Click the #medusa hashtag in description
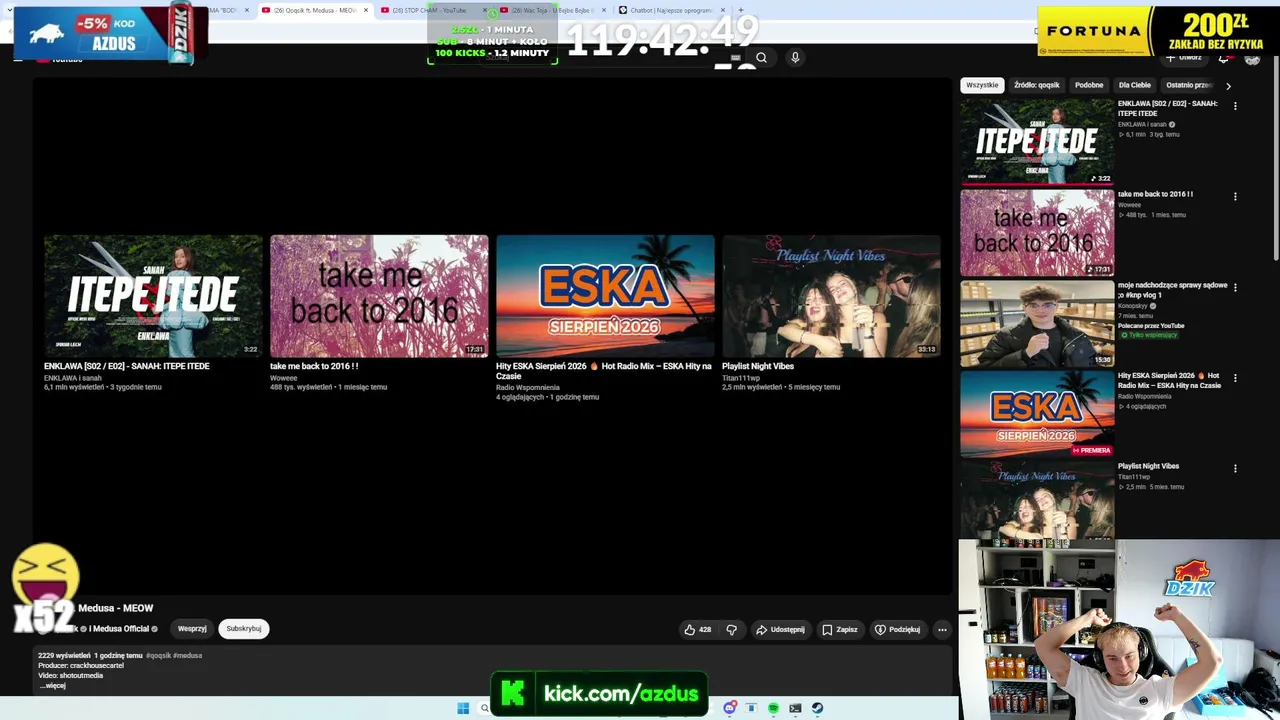 click(x=188, y=656)
